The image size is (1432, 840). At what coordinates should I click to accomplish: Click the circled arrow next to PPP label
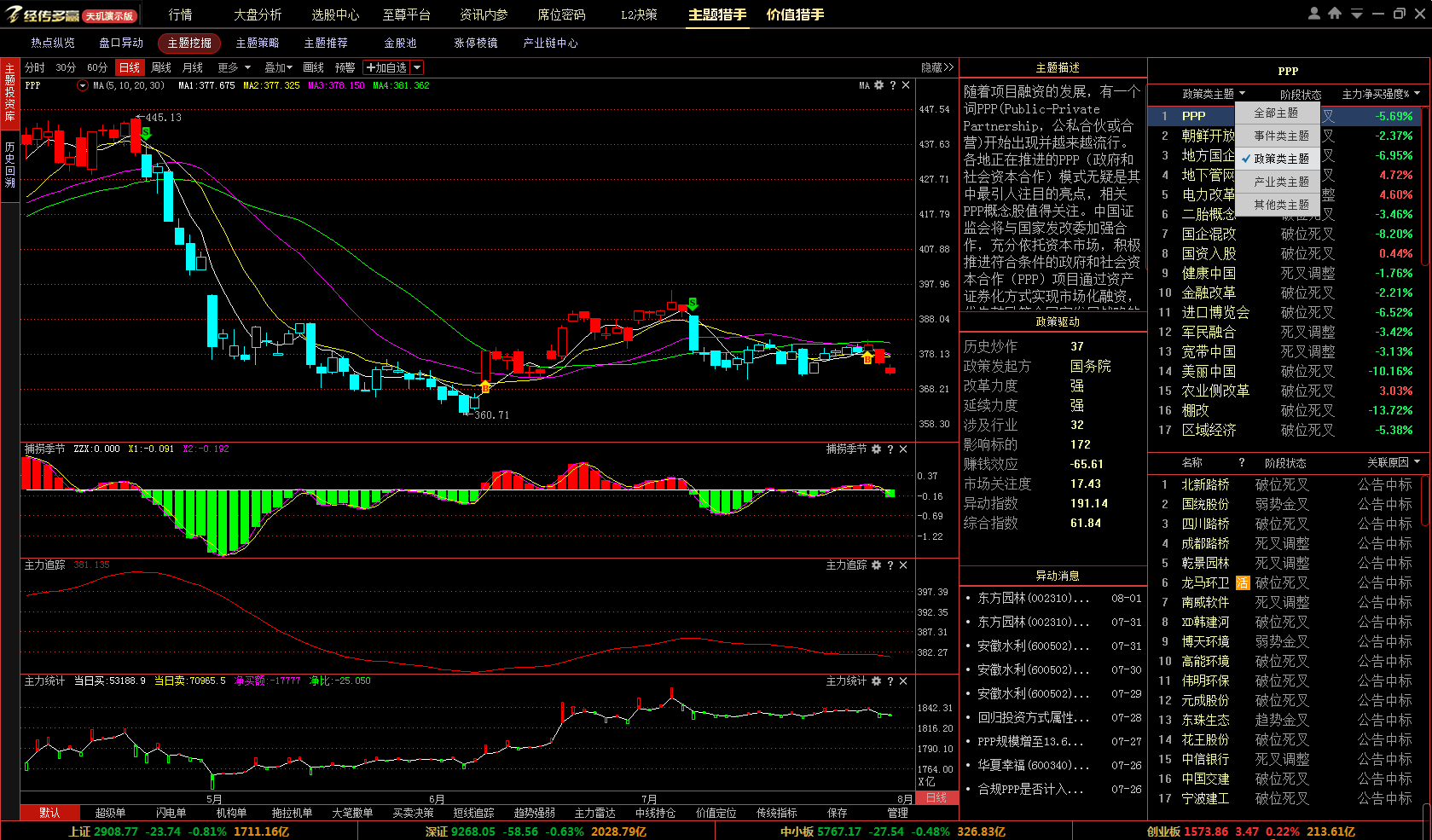[83, 85]
